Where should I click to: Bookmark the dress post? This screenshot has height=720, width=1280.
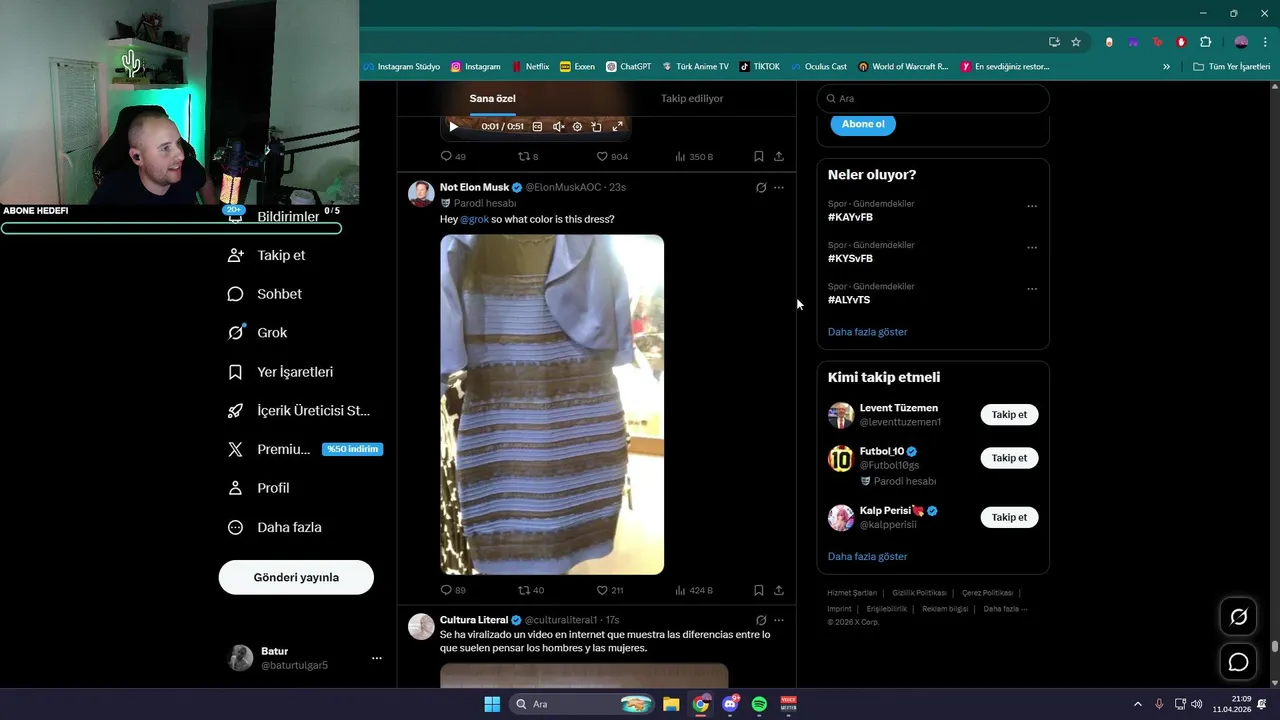pos(759,591)
